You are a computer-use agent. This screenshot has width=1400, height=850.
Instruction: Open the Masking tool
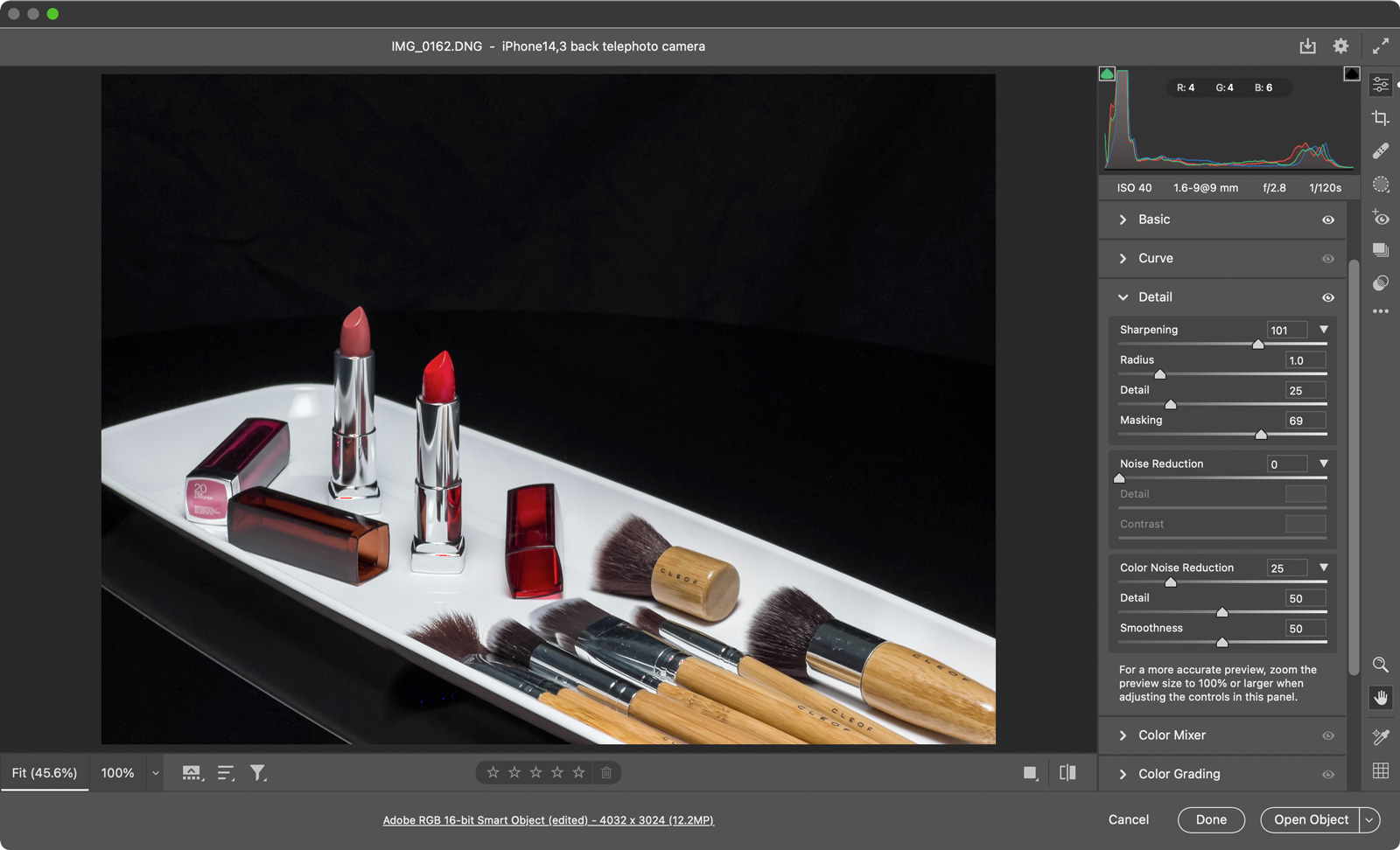(1381, 185)
